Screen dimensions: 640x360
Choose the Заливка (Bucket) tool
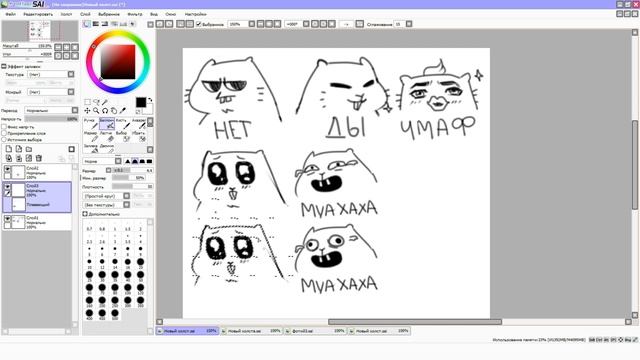tap(90, 148)
